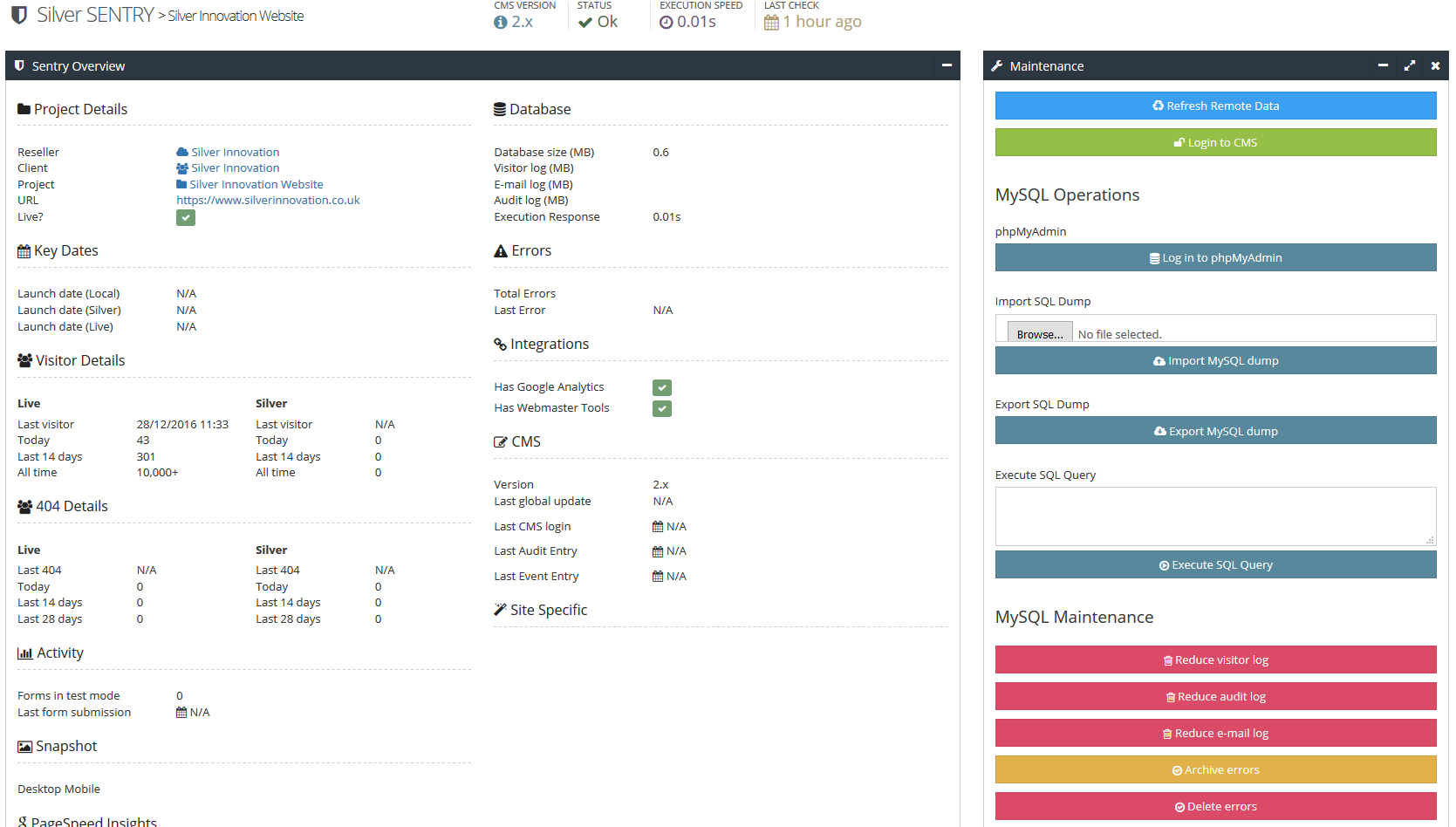This screenshot has width=1456, height=827.
Task: Click the CMS edit pencil icon
Action: 501,442
